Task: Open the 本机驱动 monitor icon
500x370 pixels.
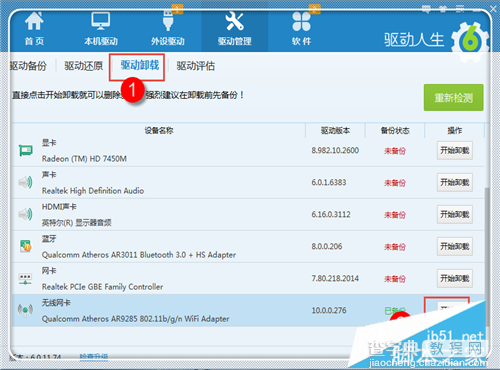Action: 101,21
